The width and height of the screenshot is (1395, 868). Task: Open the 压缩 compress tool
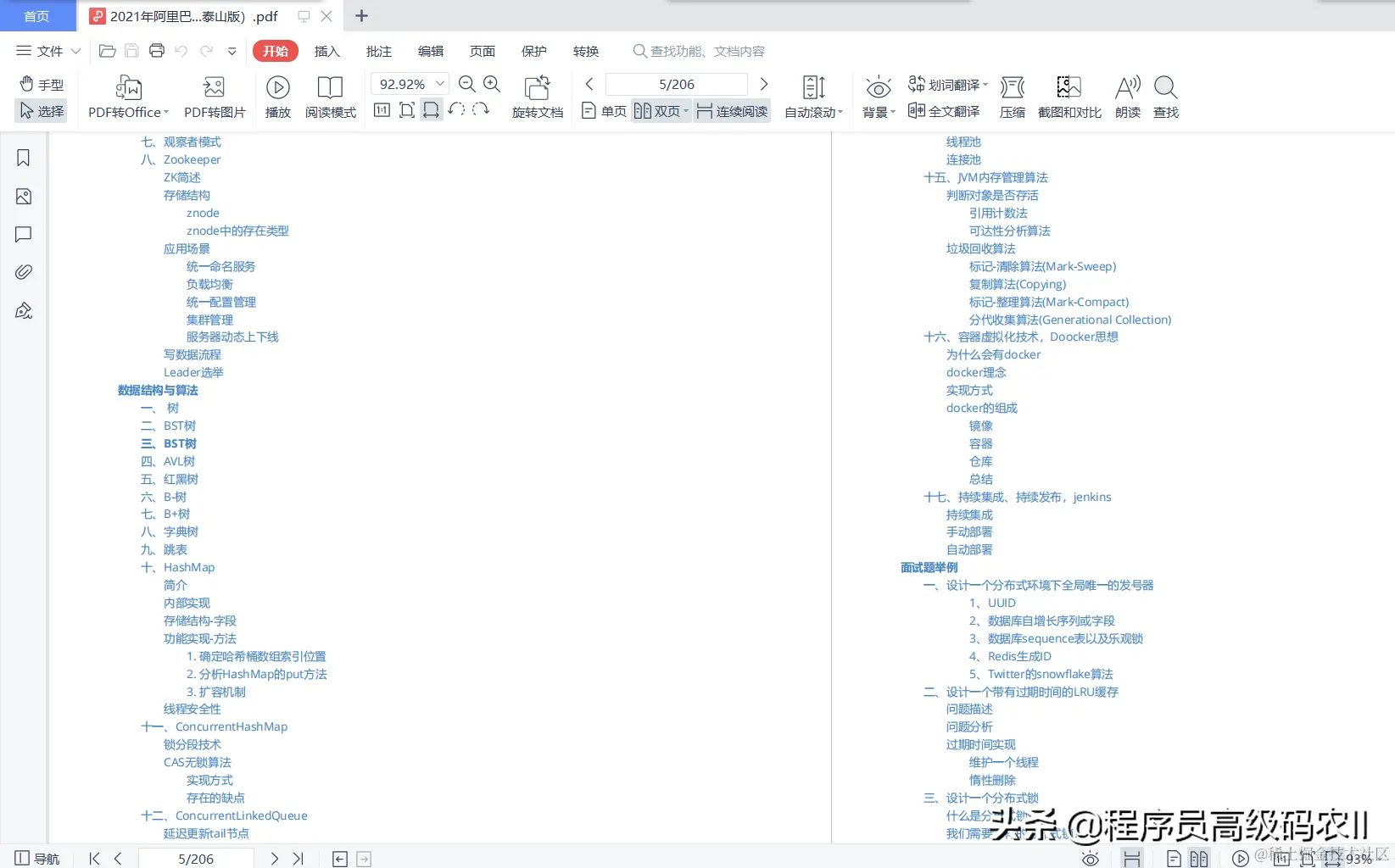(x=1012, y=96)
